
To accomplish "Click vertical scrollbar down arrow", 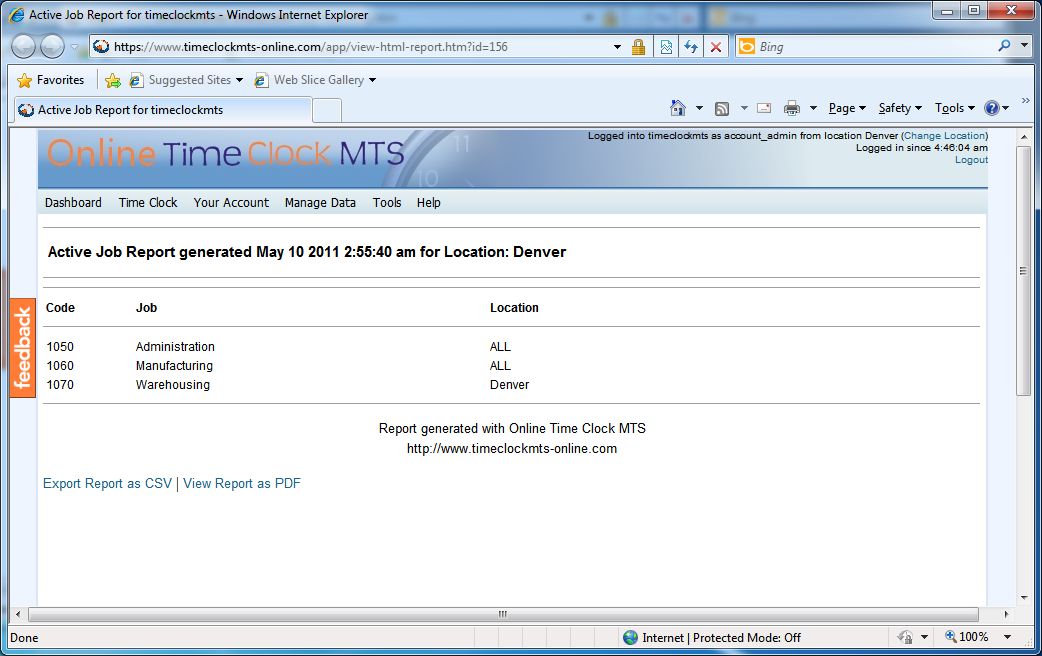I will (x=1023, y=598).
